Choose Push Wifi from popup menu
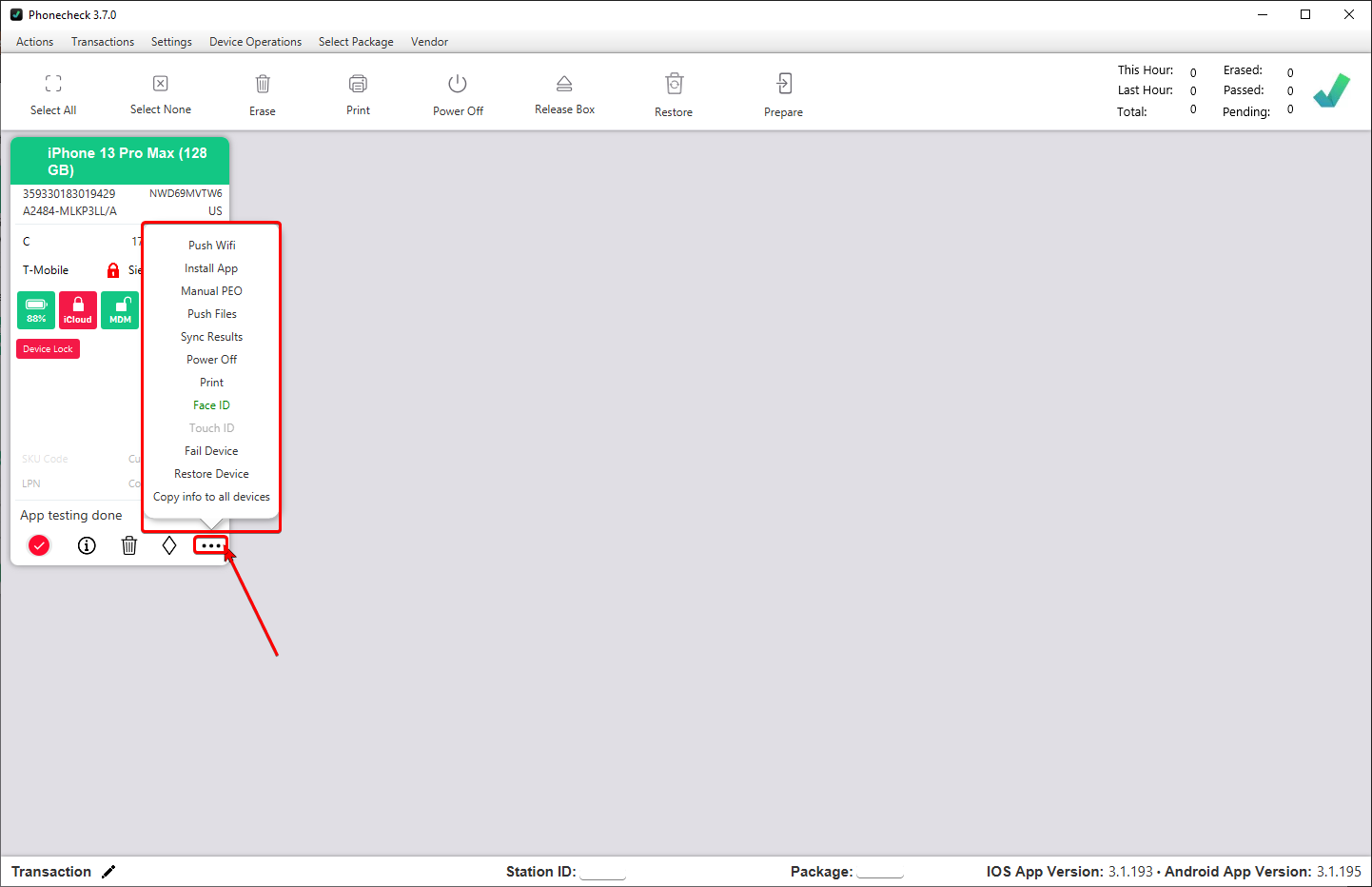Viewport: 1372px width, 887px height. (211, 246)
